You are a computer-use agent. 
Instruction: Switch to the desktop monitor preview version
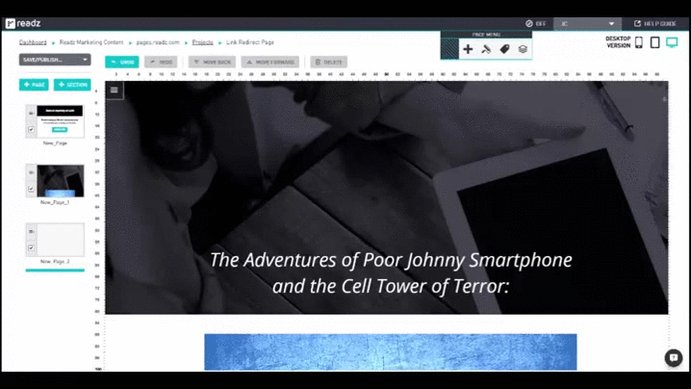tap(672, 42)
